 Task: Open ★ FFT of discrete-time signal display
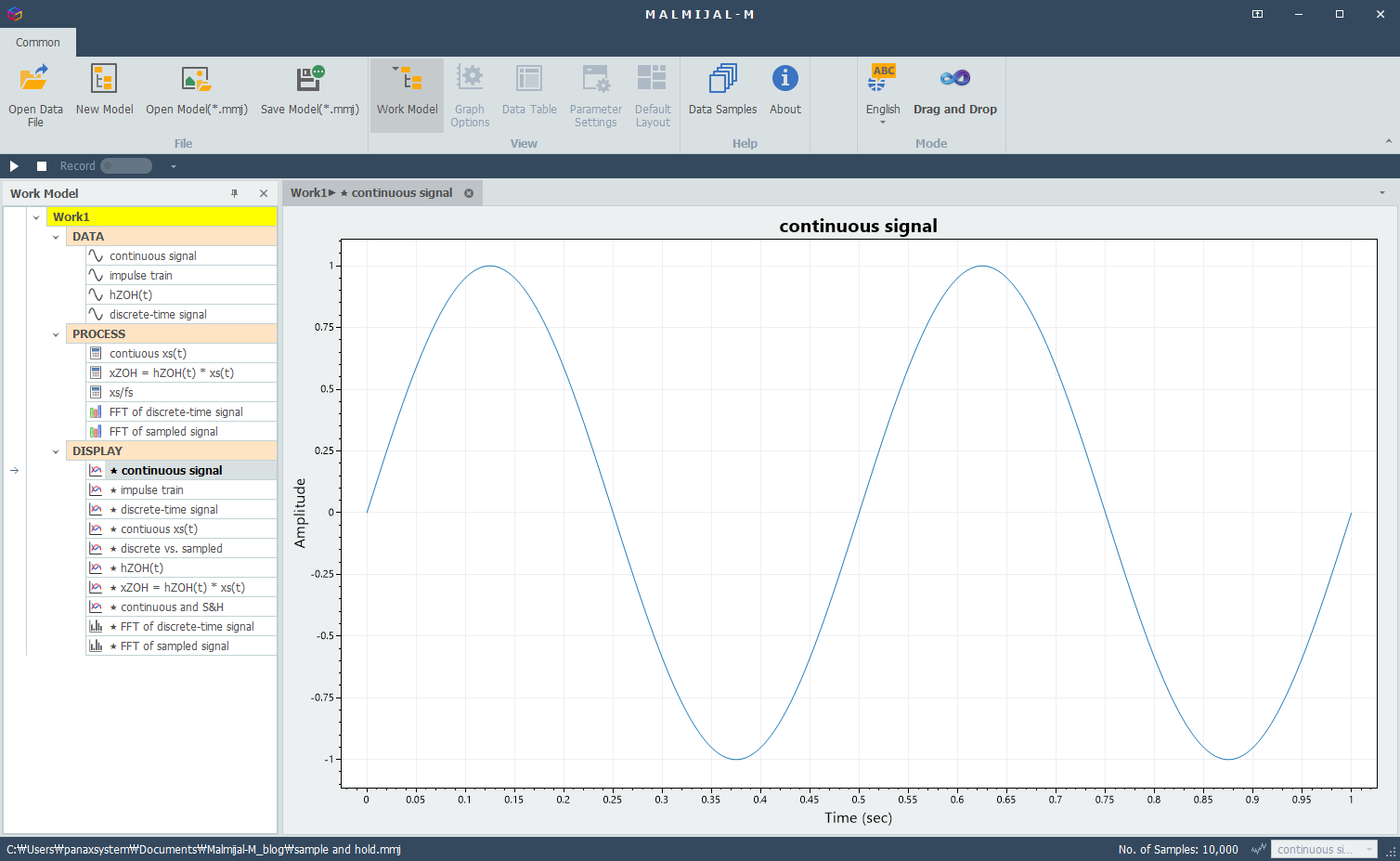click(181, 627)
